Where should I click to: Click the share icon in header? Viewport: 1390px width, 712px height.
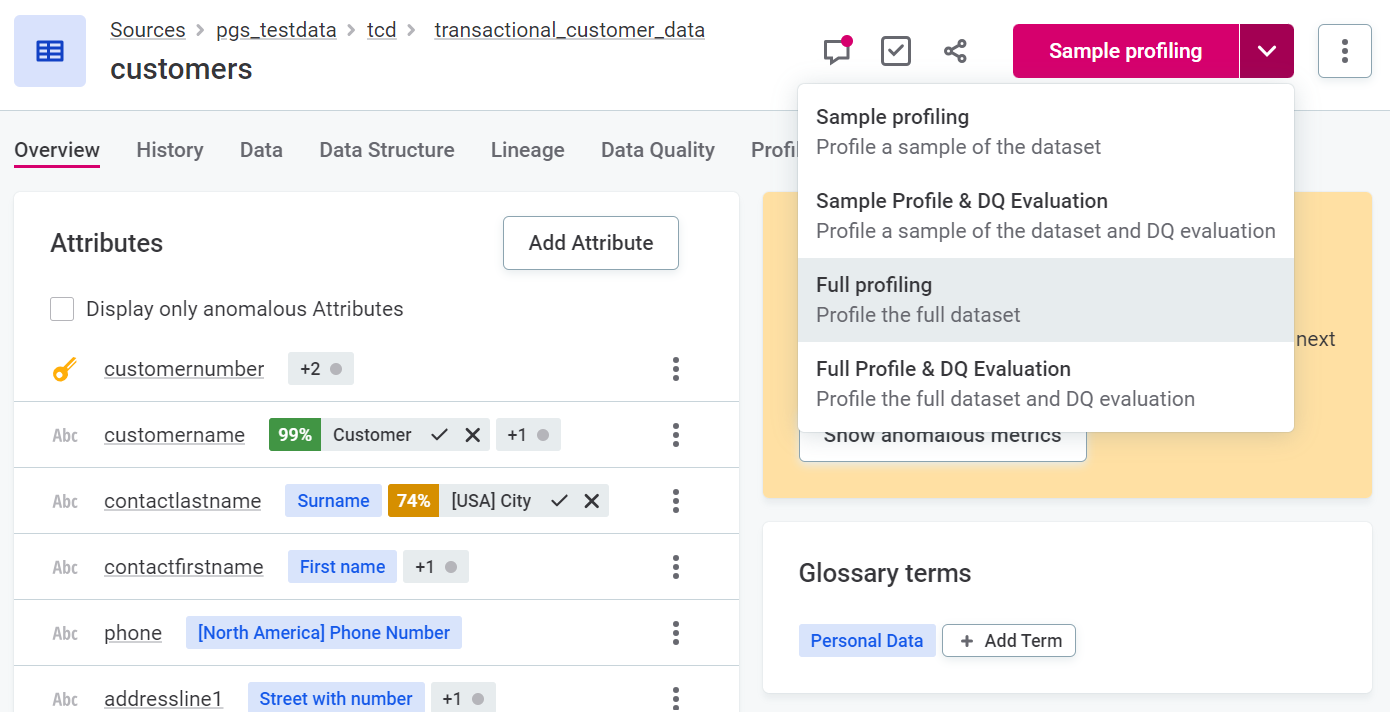[x=955, y=51]
